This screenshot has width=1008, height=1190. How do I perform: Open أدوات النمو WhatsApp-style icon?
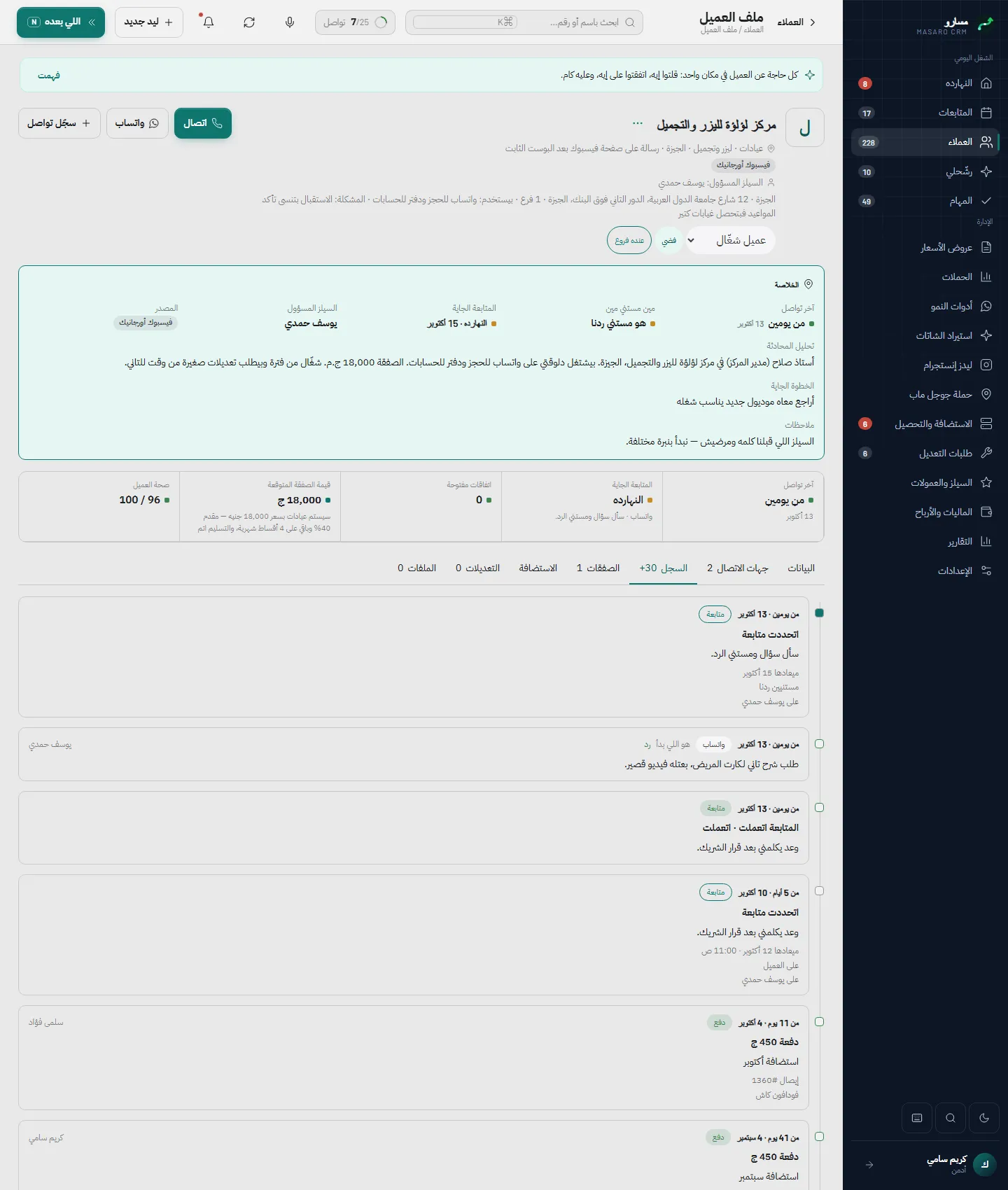click(x=986, y=306)
